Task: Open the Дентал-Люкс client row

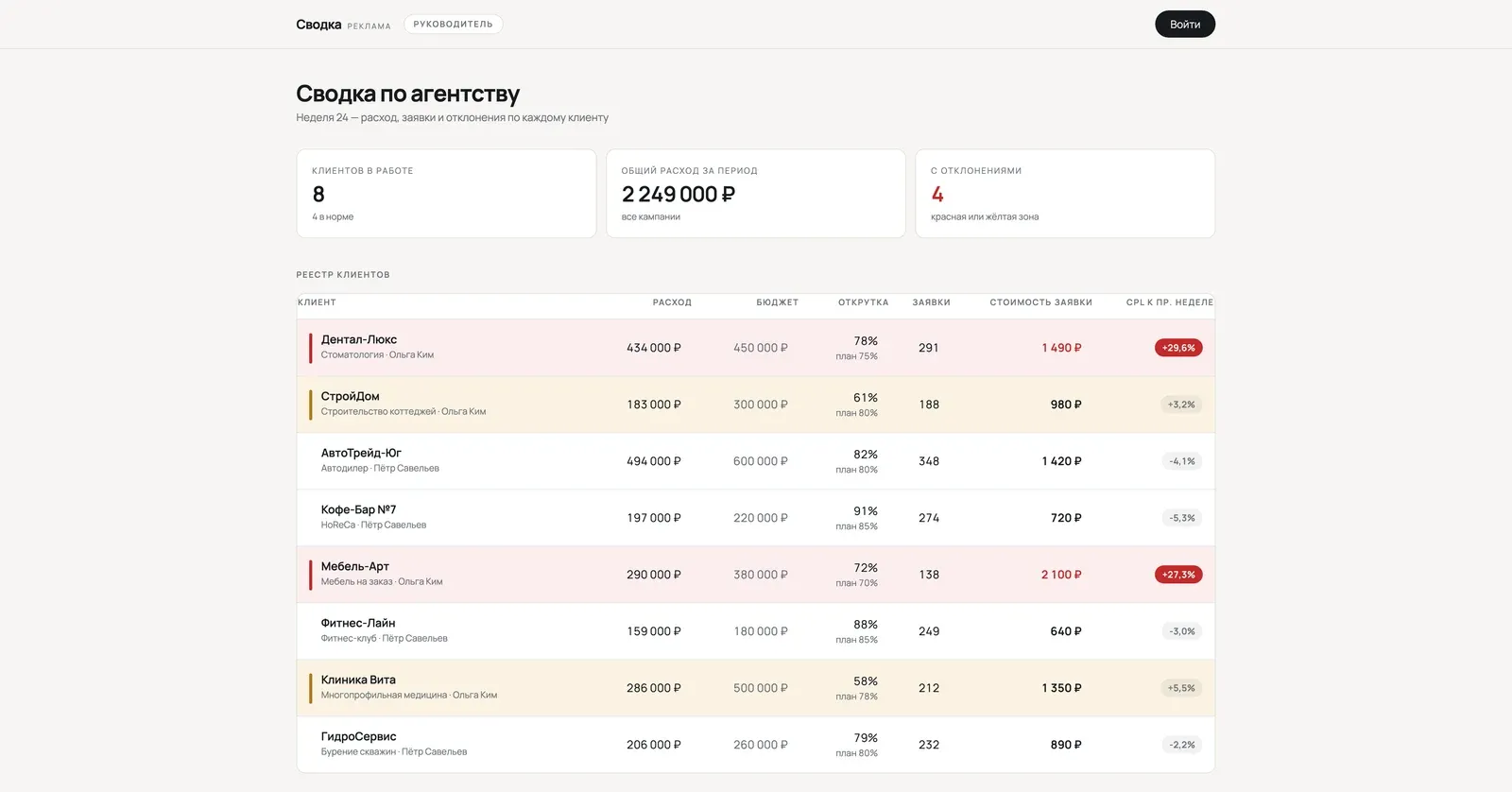Action: click(755, 348)
